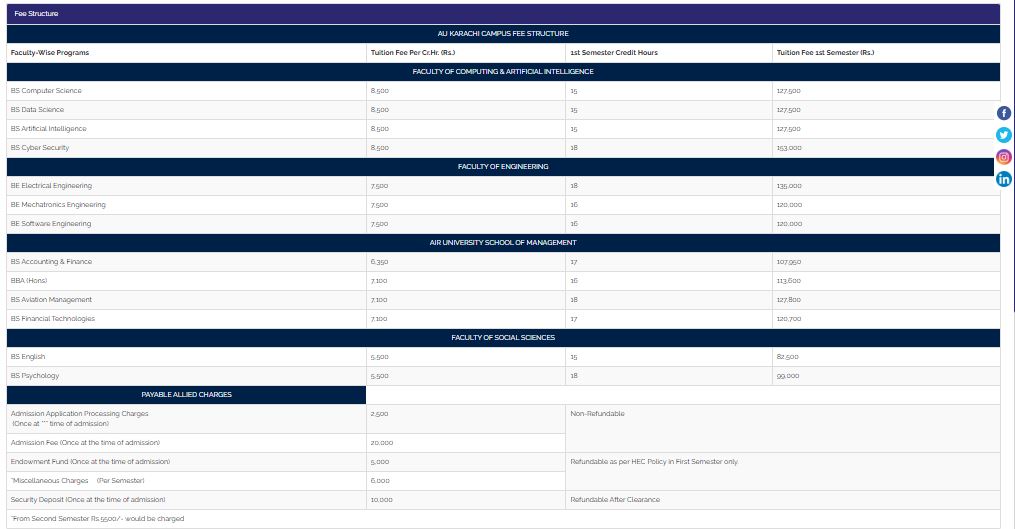The image size is (1015, 529).
Task: Open the Twitter social icon
Action: (x=1003, y=135)
